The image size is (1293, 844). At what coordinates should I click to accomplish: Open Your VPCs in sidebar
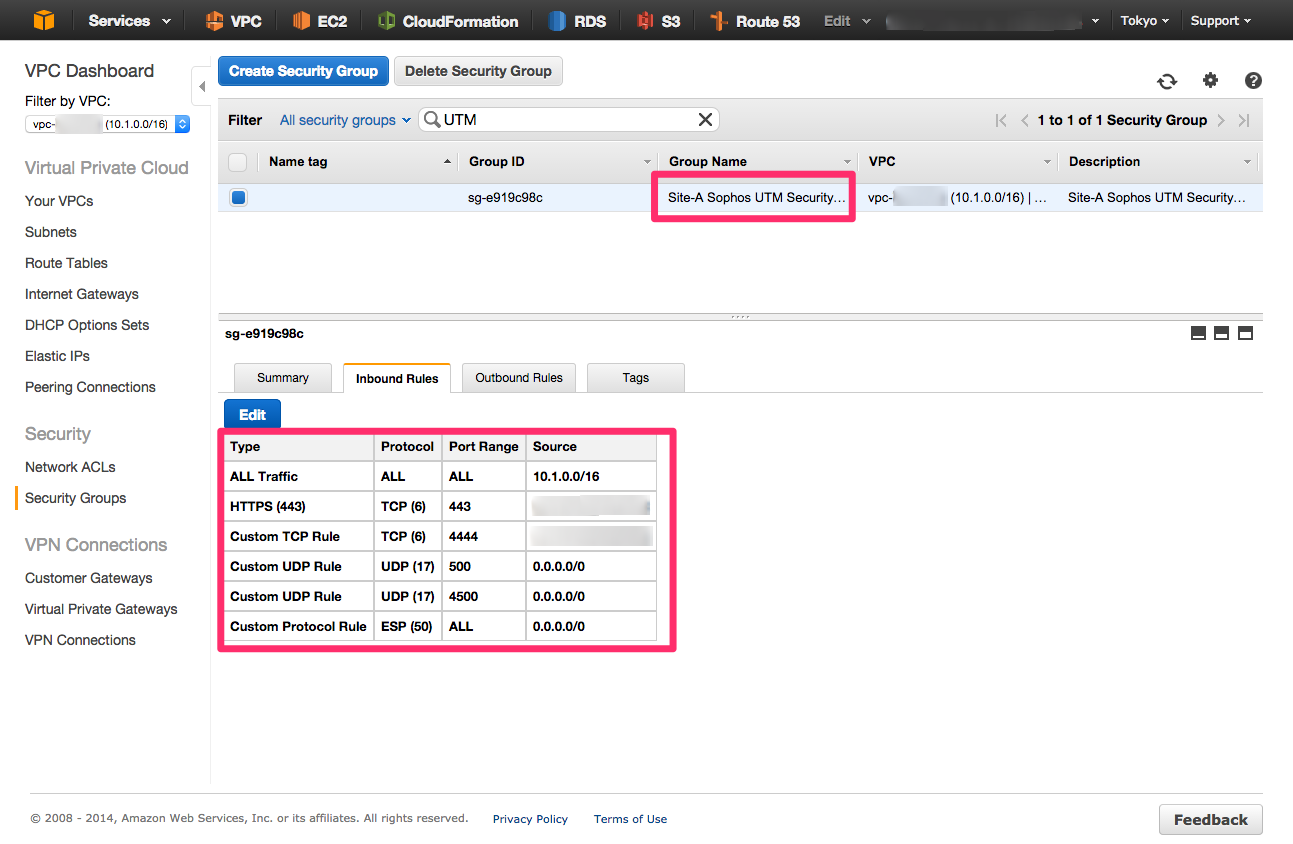(x=59, y=201)
